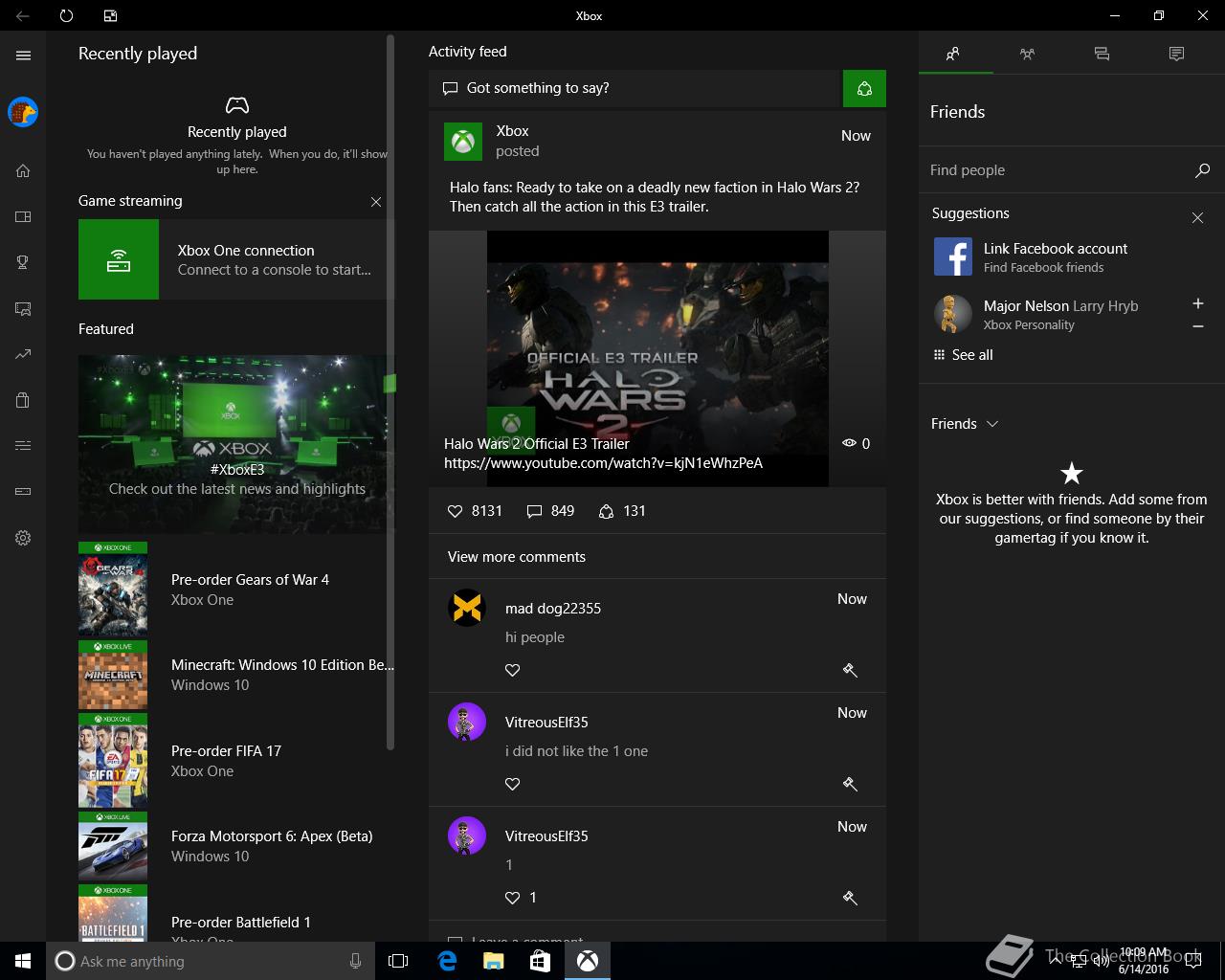Viewport: 1225px width, 980px height.
Task: Open Achievements trophy icon
Action: click(23, 262)
